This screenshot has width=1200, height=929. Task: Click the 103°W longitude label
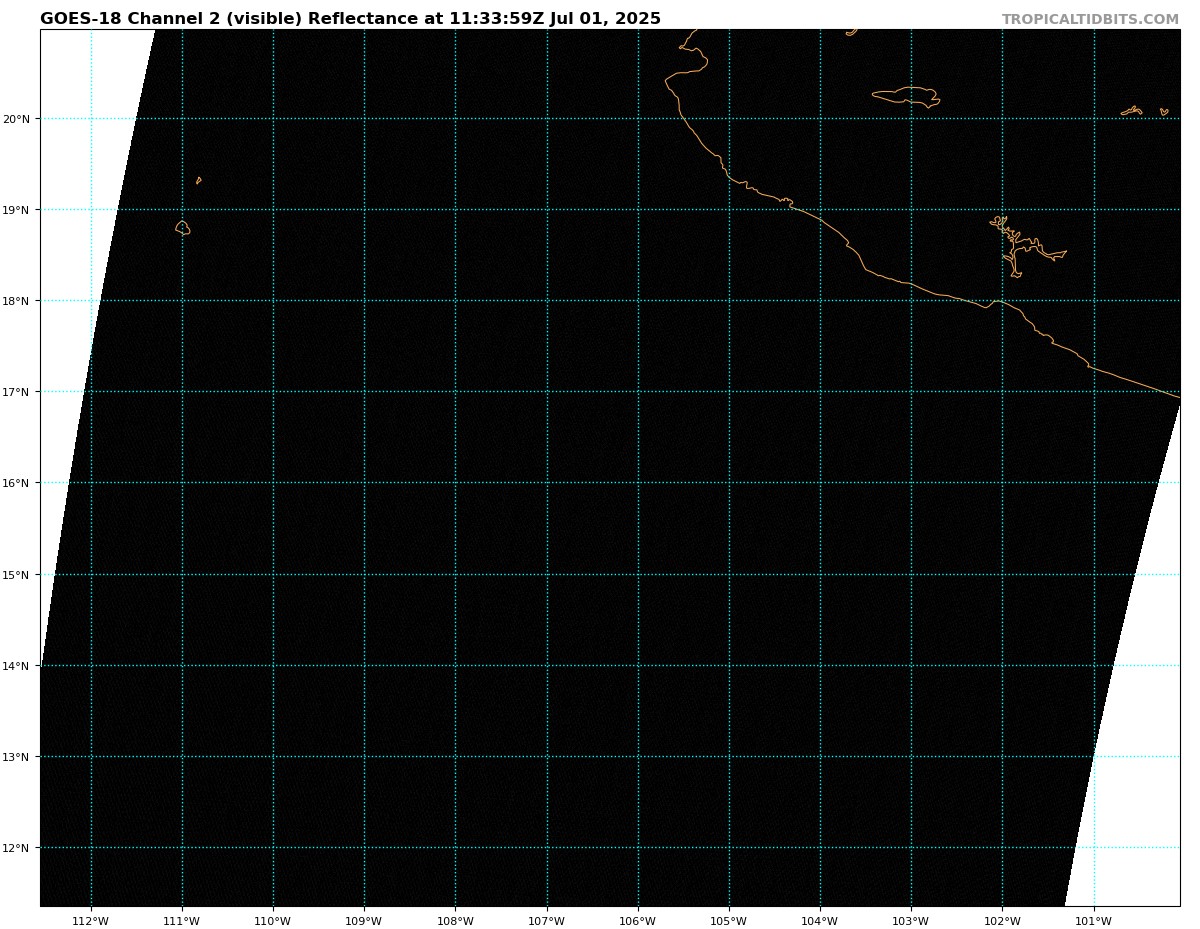point(911,921)
